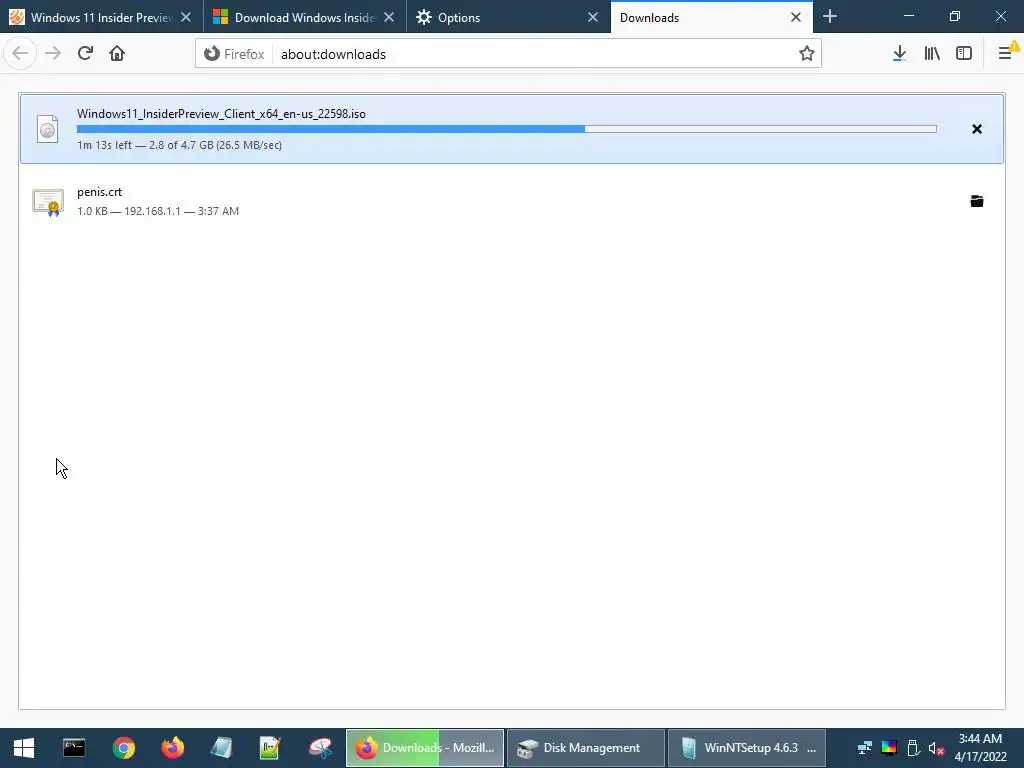
Task: Open the green chart notepad taskbar icon
Action: click(x=270, y=748)
